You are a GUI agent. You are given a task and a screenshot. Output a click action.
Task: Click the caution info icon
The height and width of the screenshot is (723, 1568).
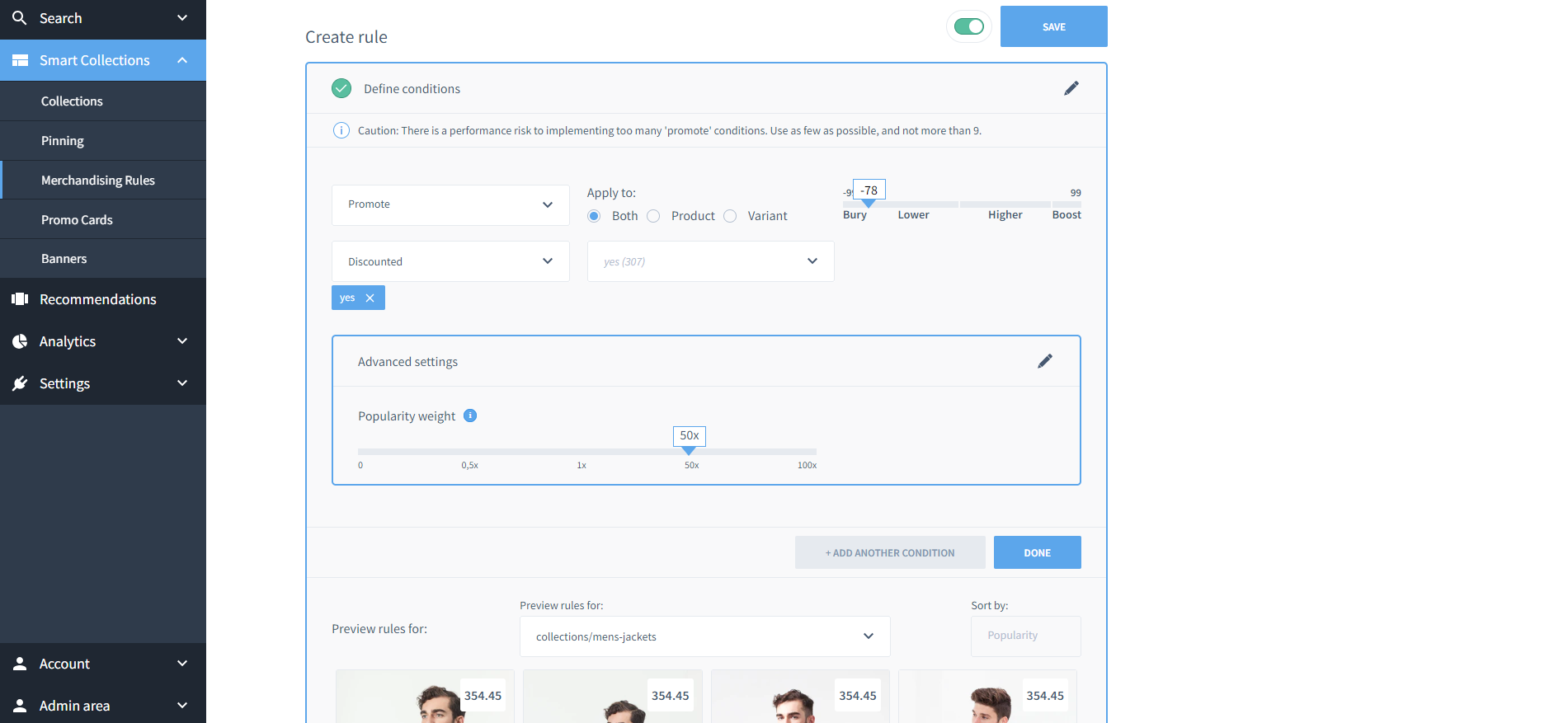tap(341, 130)
